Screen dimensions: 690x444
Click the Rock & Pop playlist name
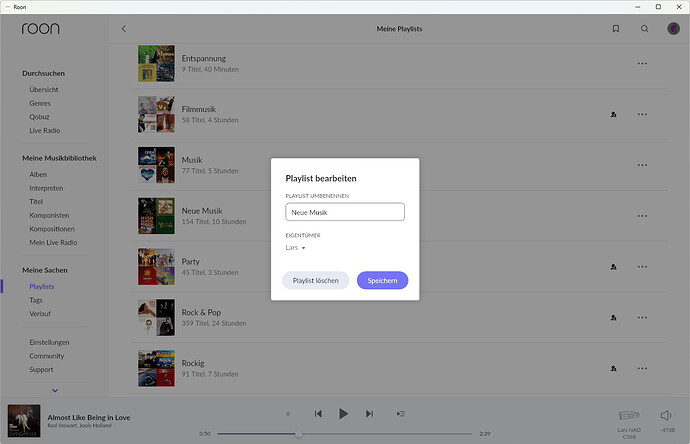point(201,312)
